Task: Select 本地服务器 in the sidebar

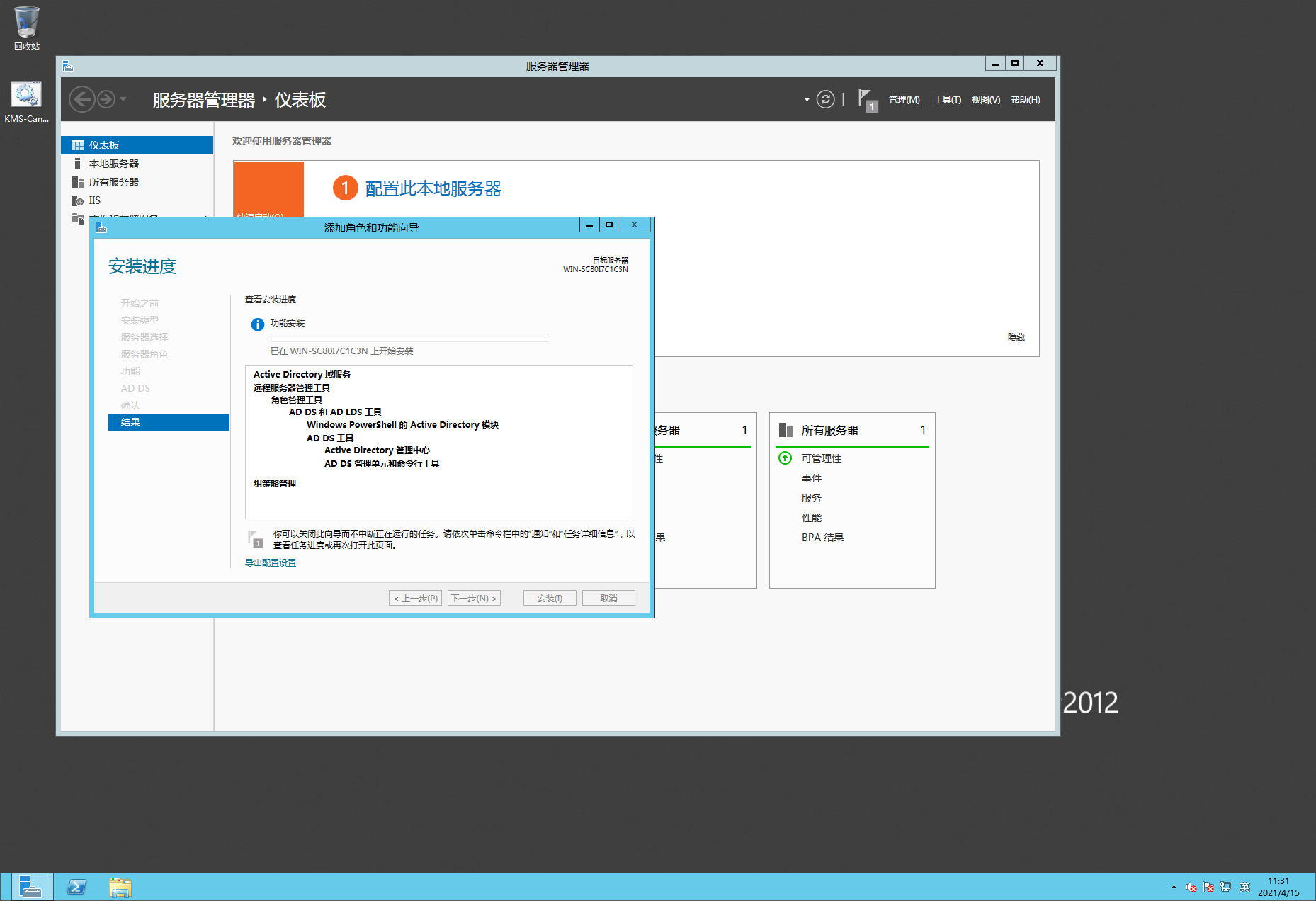Action: [137, 164]
